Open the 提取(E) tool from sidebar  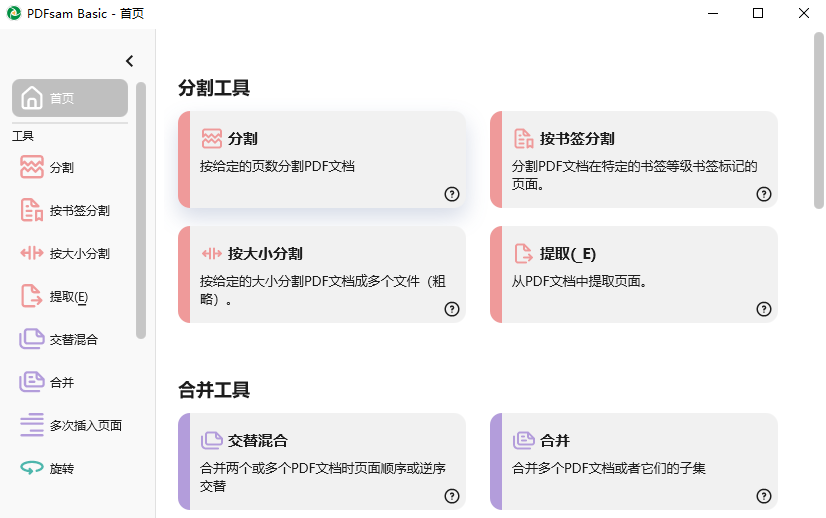(x=32, y=297)
